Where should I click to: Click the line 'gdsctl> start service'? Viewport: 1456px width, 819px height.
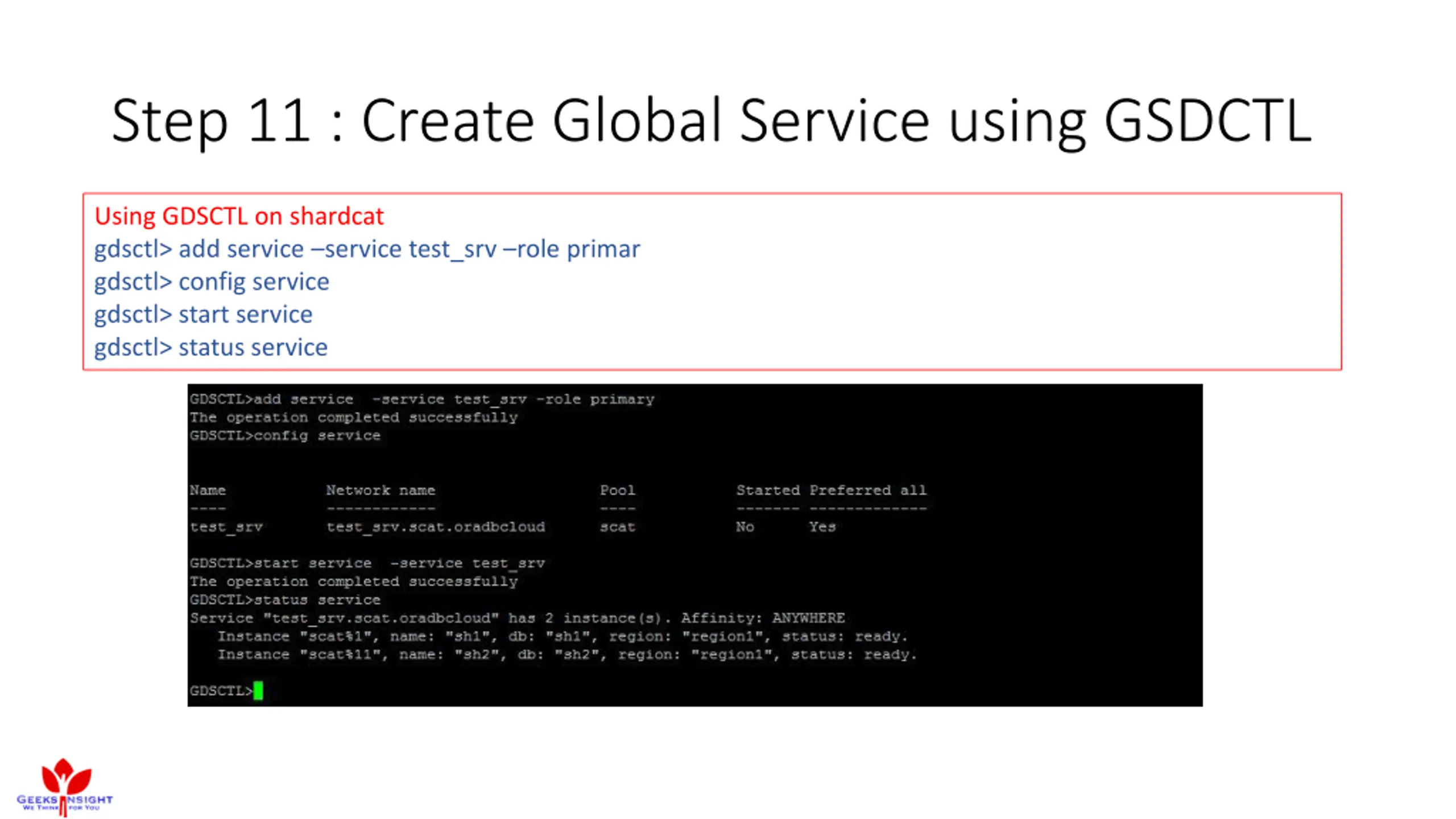point(203,314)
